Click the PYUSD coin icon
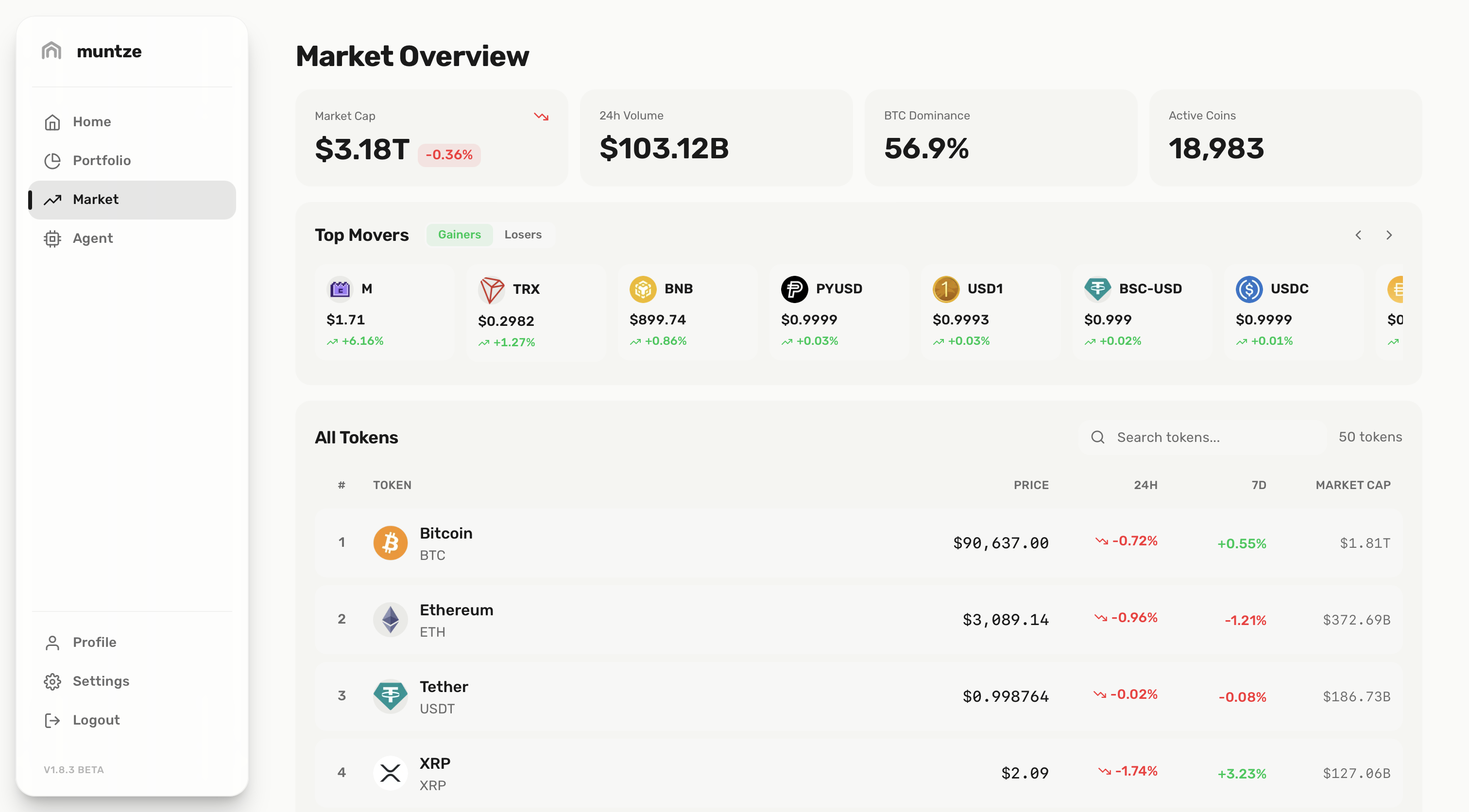The width and height of the screenshot is (1469, 812). pyautogui.click(x=794, y=289)
